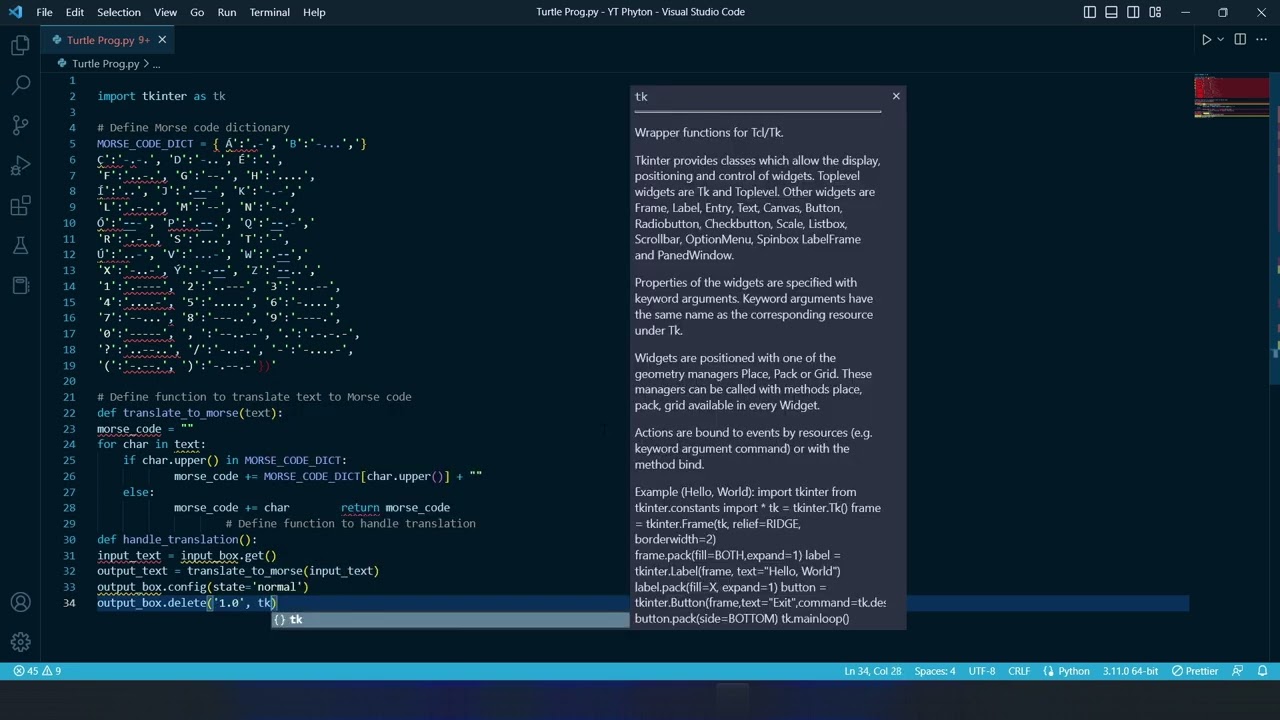Change end of line sequence CRLF
This screenshot has width=1280, height=720.
[1019, 671]
